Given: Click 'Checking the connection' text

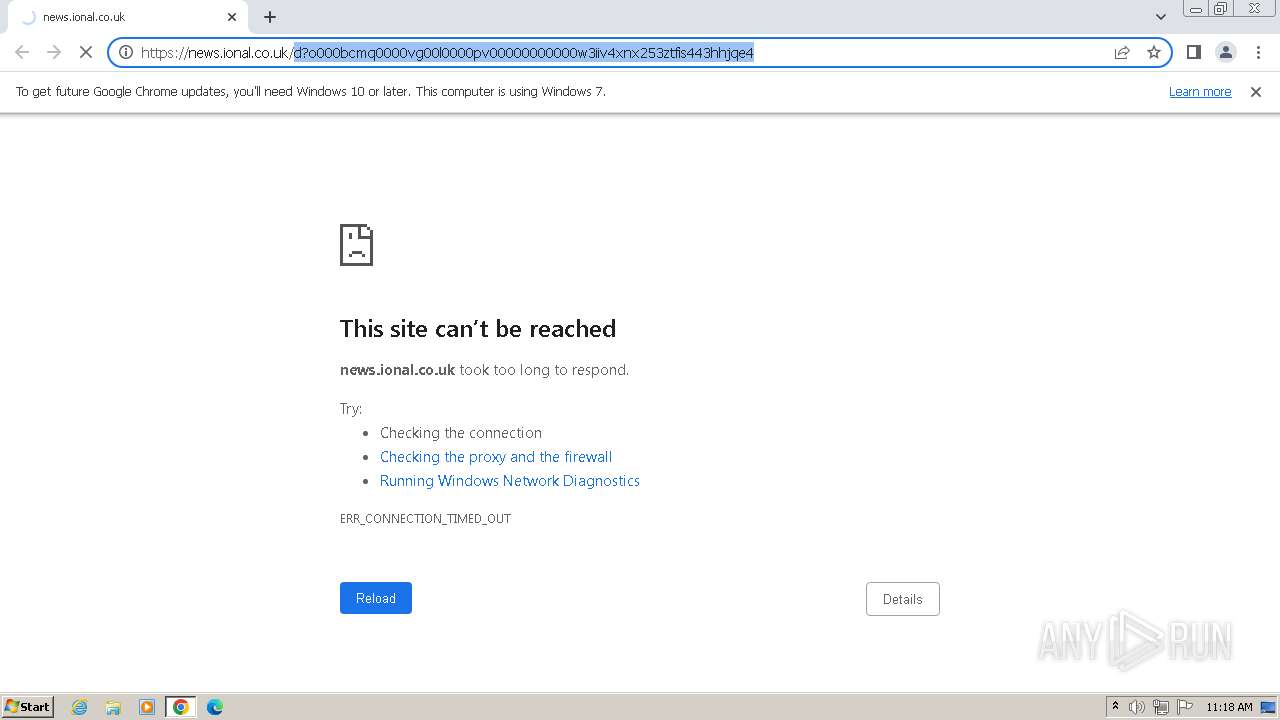Looking at the screenshot, I should point(461,433).
